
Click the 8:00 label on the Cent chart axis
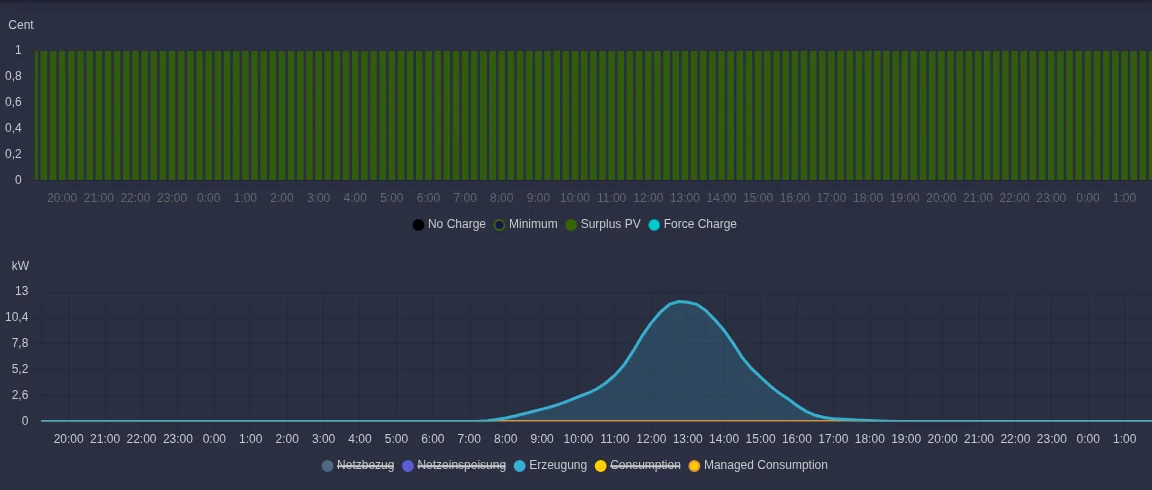tap(501, 198)
